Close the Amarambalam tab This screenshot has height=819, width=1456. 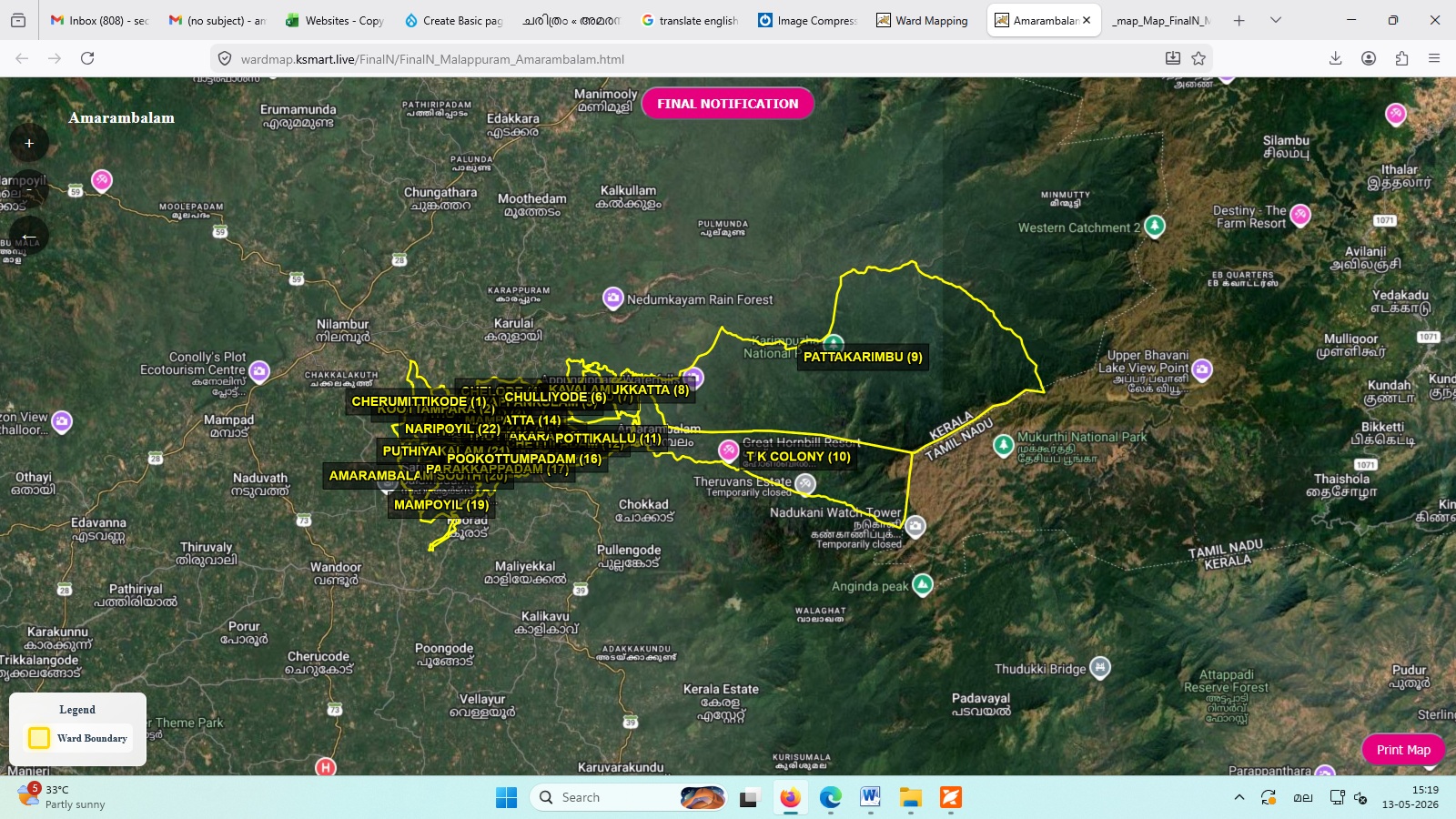1087,20
